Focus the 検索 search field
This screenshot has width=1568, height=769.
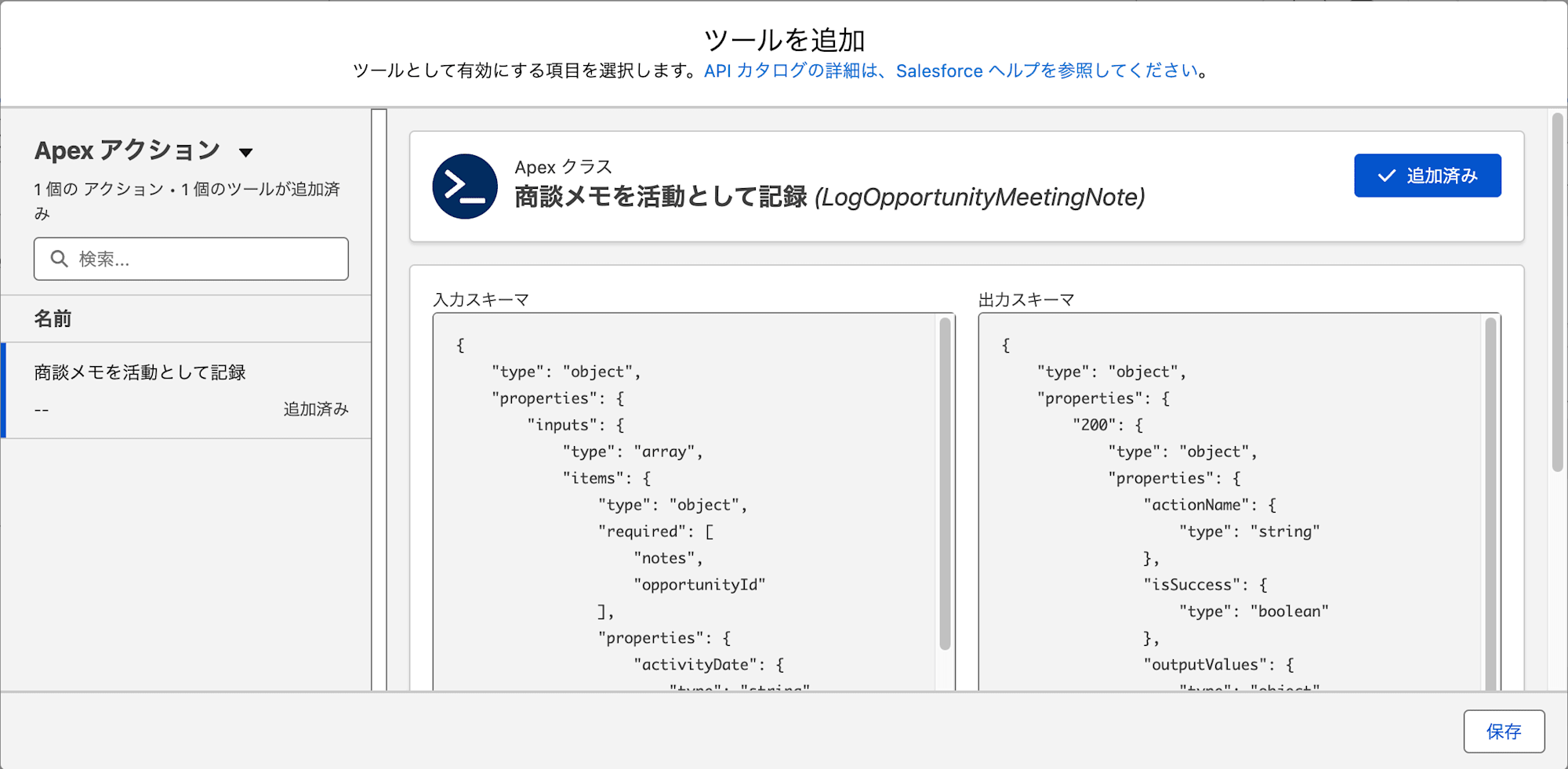pyautogui.click(x=191, y=259)
